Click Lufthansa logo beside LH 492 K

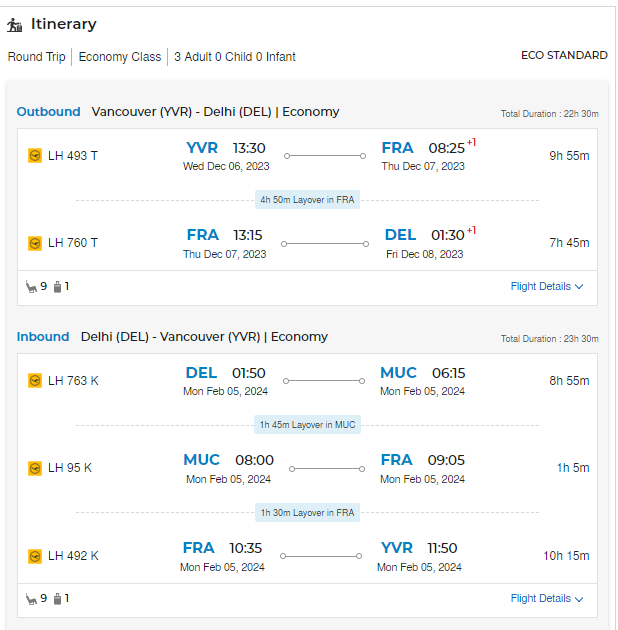[35, 555]
